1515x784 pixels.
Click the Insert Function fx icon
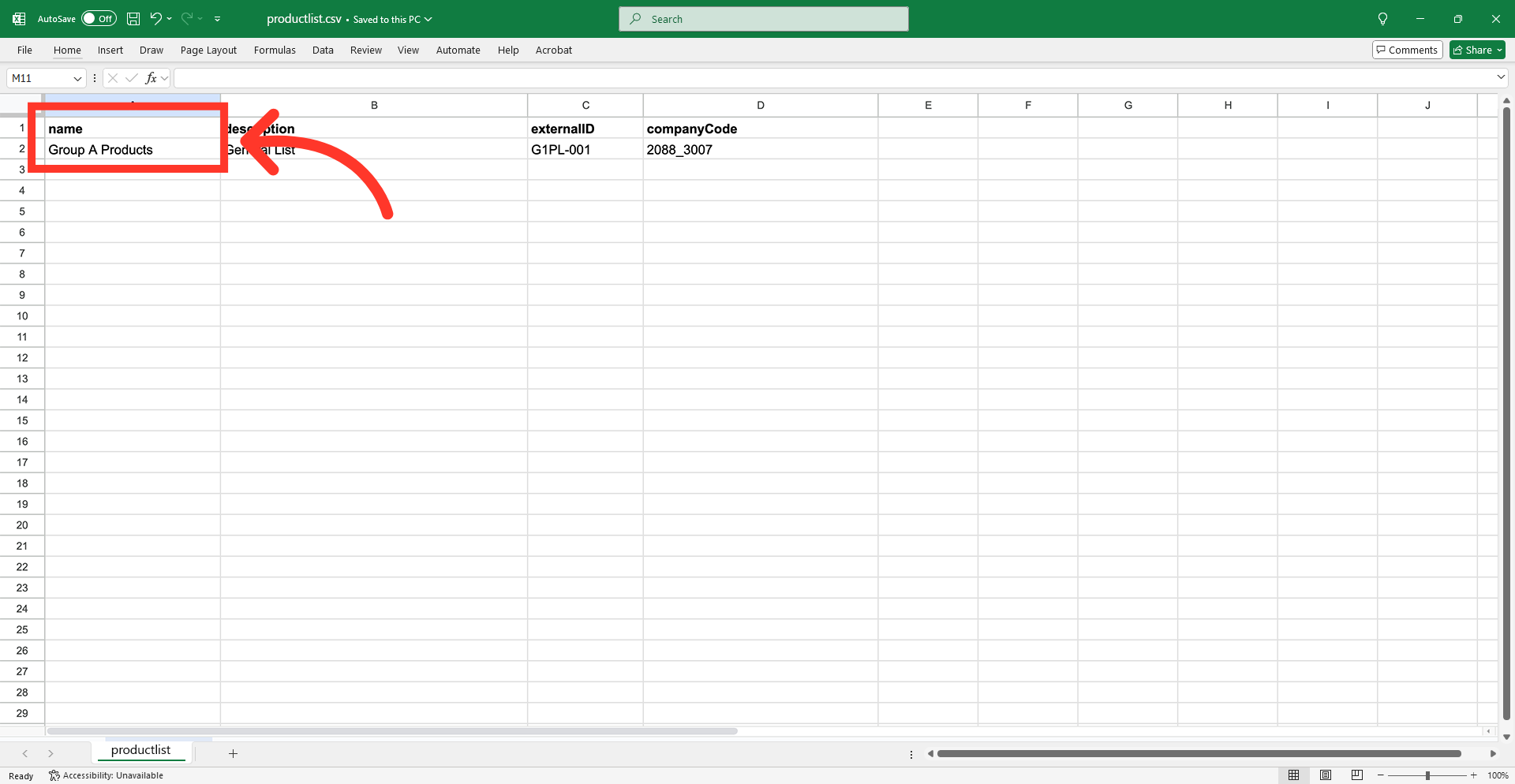pos(151,78)
